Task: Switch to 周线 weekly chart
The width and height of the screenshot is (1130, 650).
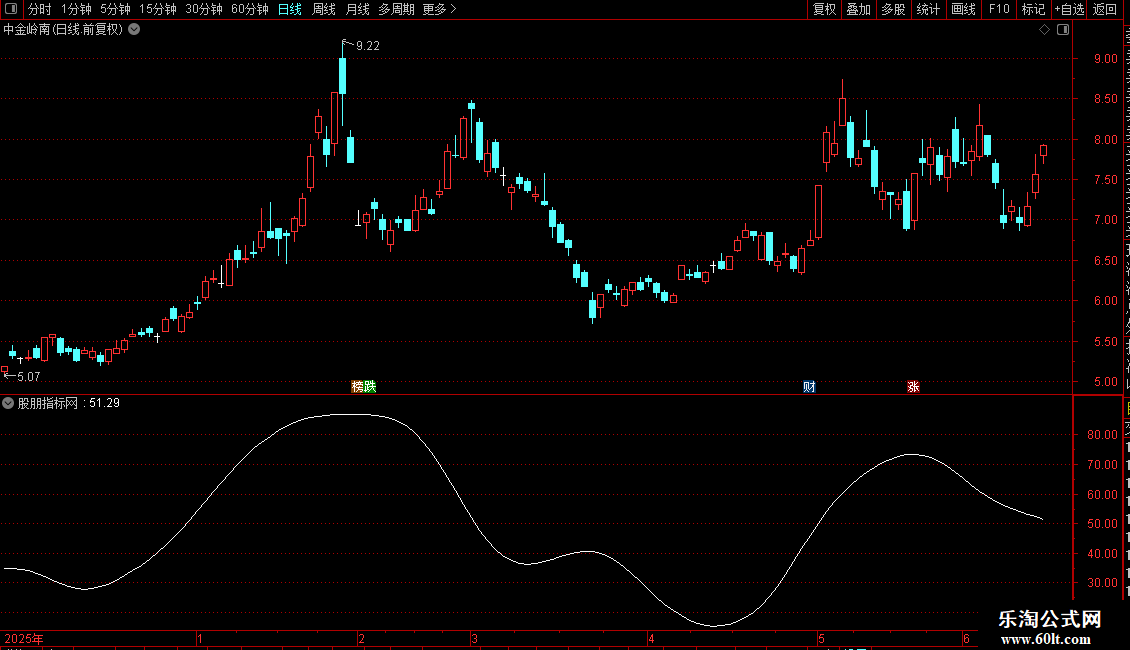Action: click(x=324, y=9)
